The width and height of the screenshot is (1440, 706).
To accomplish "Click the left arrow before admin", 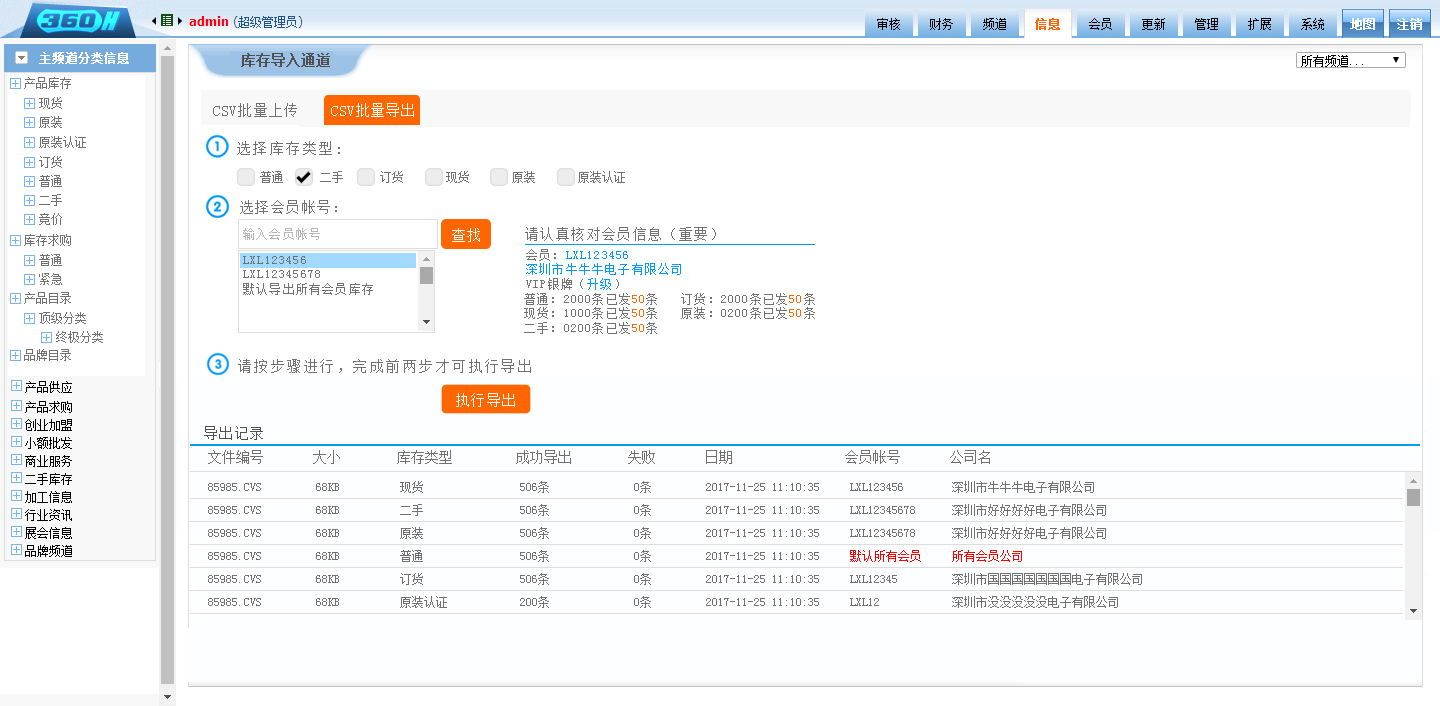I will [154, 21].
